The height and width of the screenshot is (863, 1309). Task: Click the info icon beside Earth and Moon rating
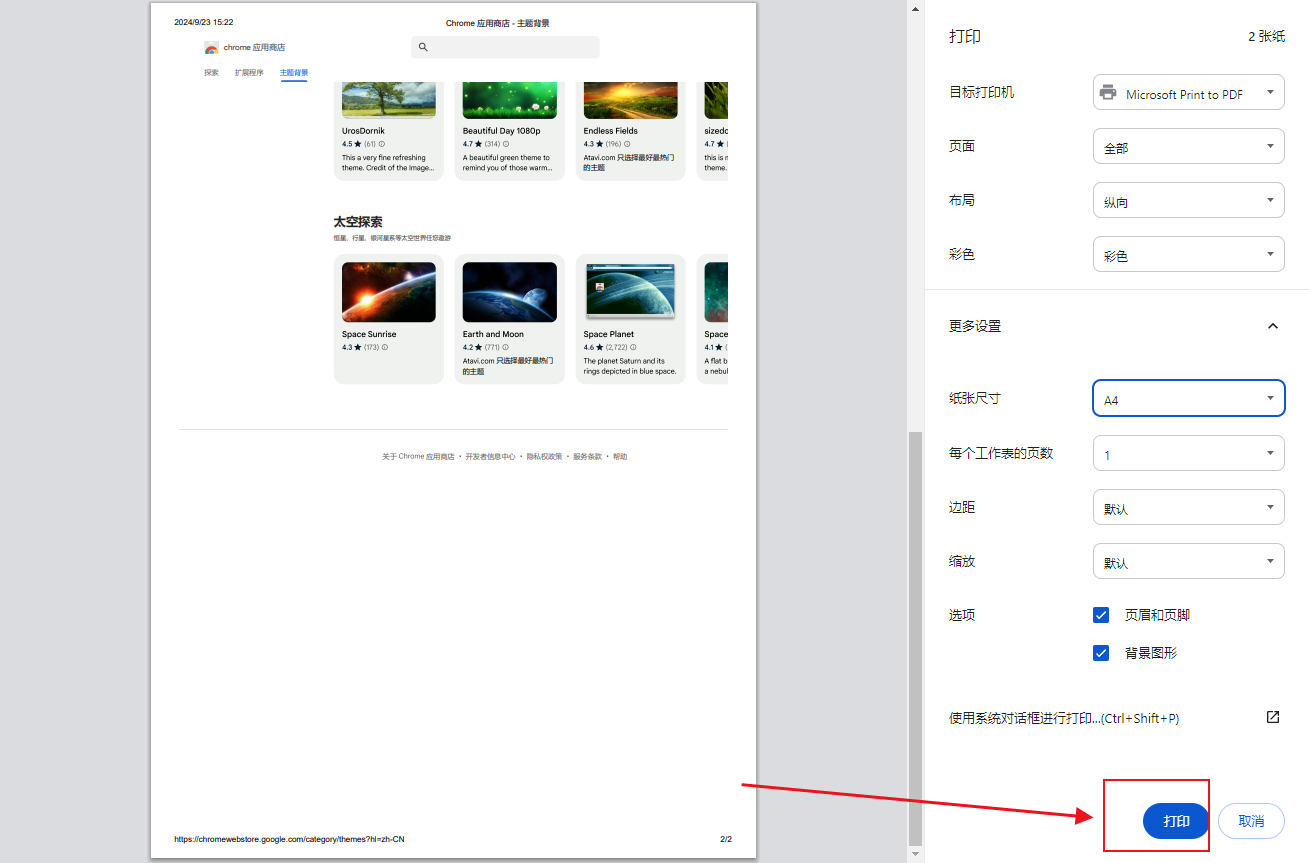tap(506, 348)
